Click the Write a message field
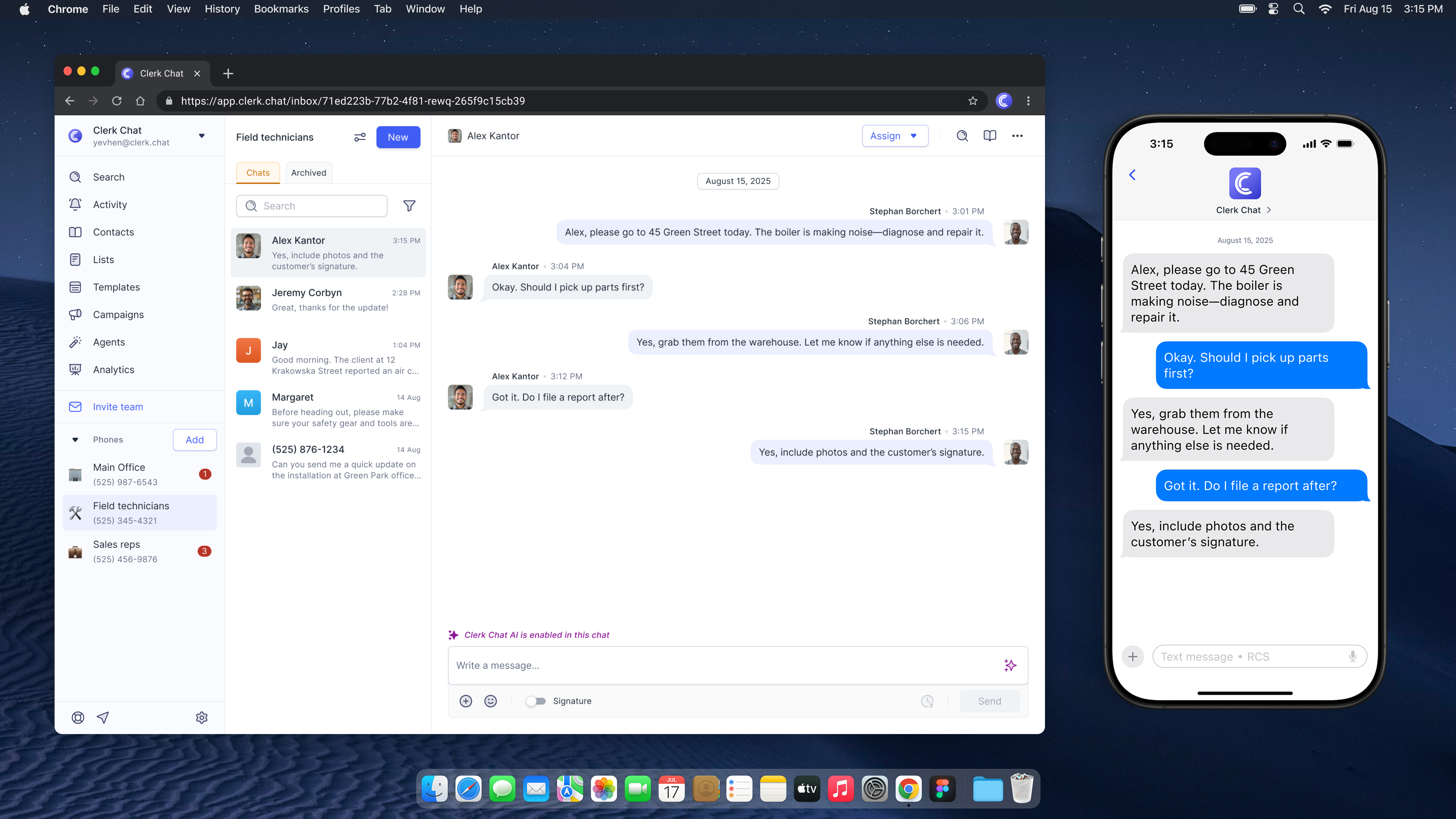This screenshot has height=819, width=1456. pos(723,665)
